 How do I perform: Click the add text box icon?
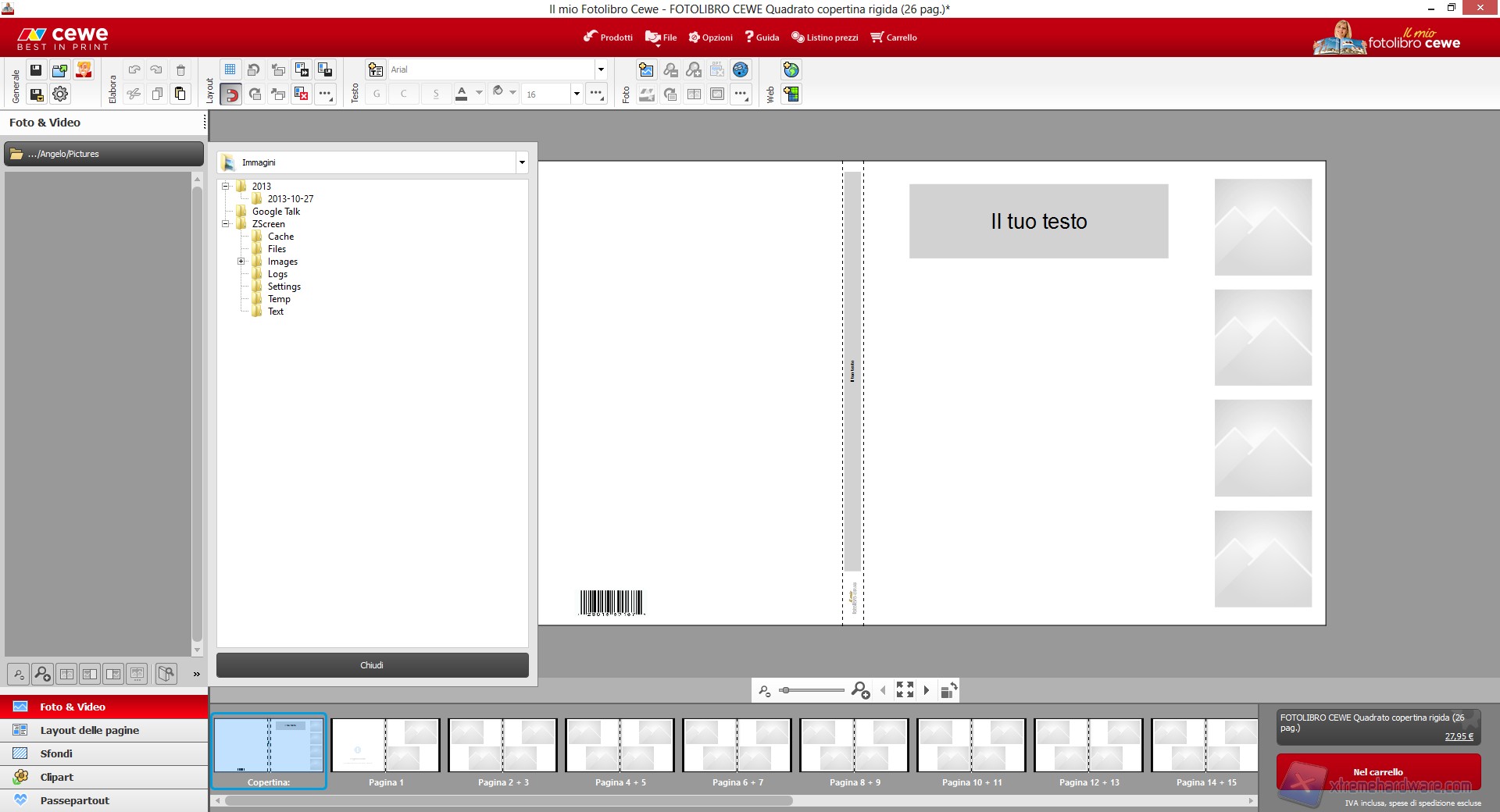point(376,70)
